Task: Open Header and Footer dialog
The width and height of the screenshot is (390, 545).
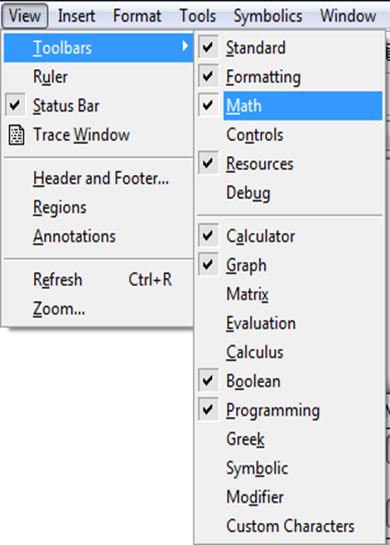Action: (x=99, y=178)
